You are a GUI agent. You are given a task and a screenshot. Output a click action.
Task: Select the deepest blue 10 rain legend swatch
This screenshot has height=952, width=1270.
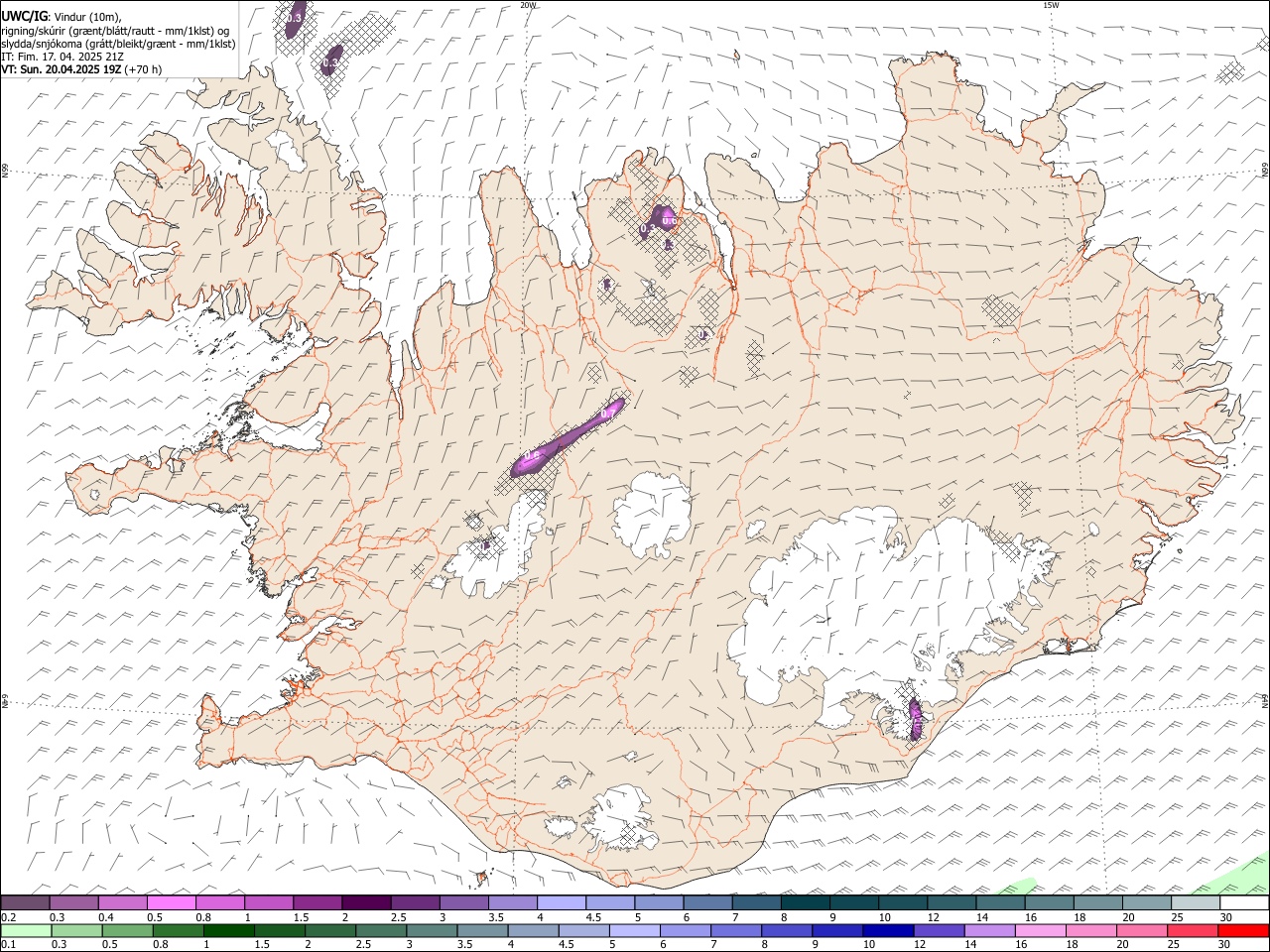(888, 930)
